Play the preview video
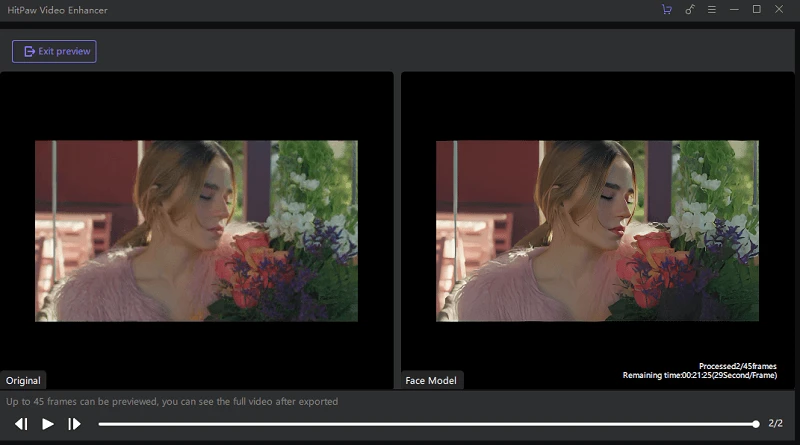This screenshot has height=445, width=800. click(48, 424)
